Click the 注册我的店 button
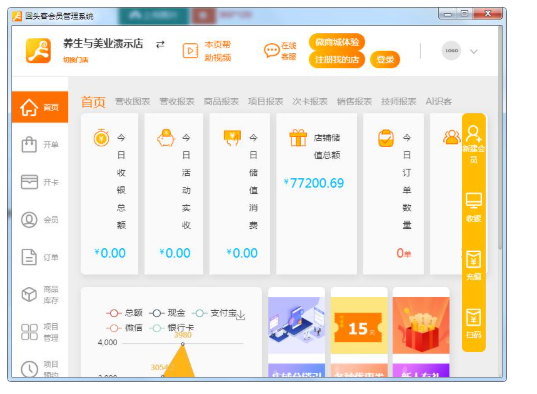The height and width of the screenshot is (394, 537). 337,60
